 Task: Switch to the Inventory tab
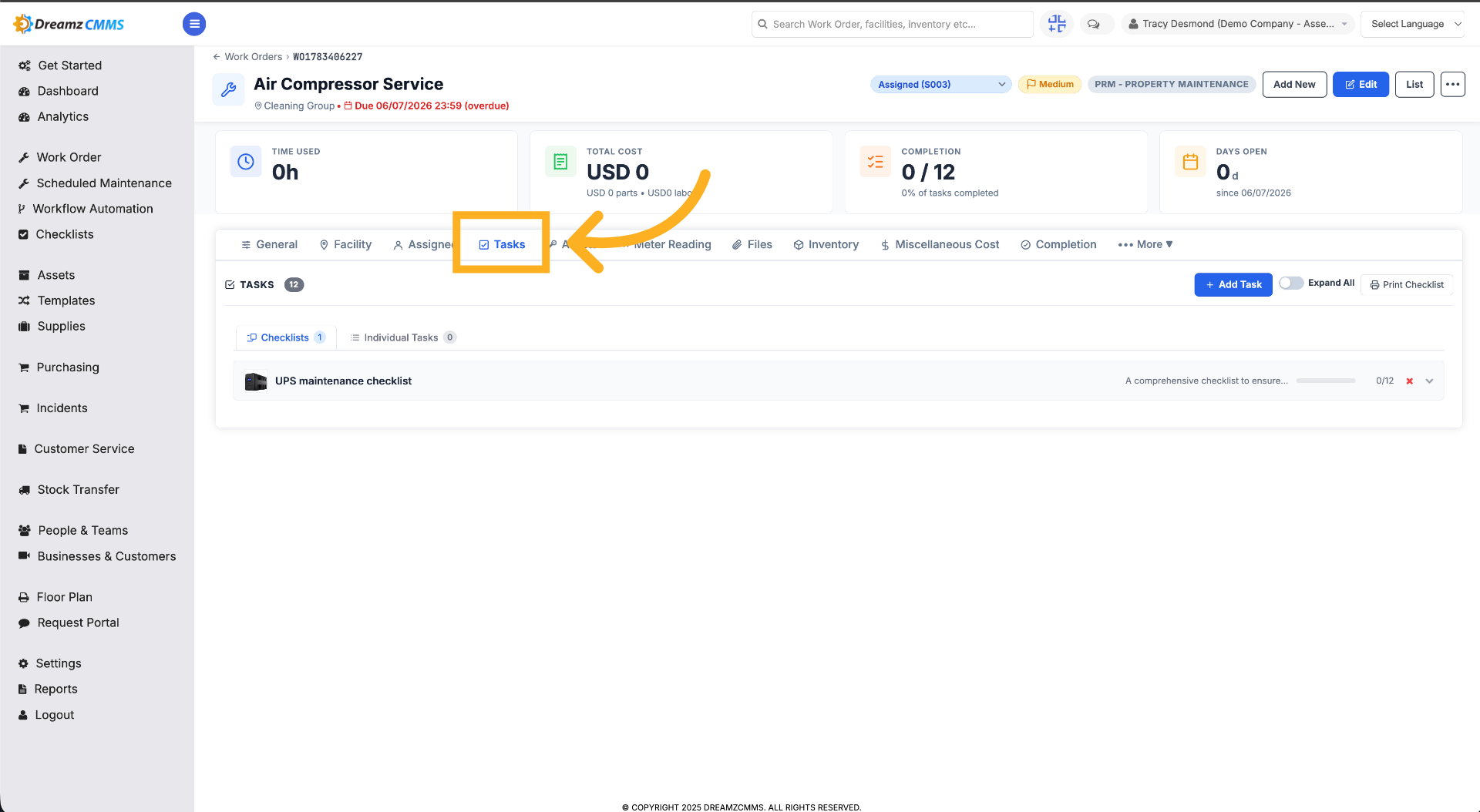coord(826,244)
